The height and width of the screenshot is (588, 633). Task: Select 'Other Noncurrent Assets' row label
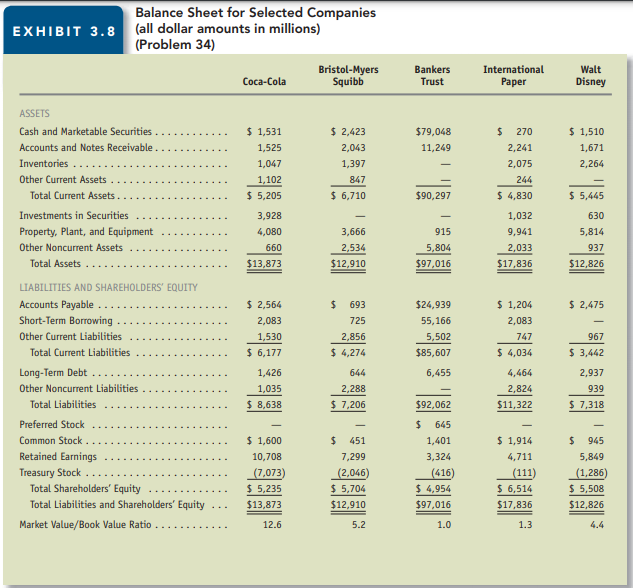[x=71, y=248]
